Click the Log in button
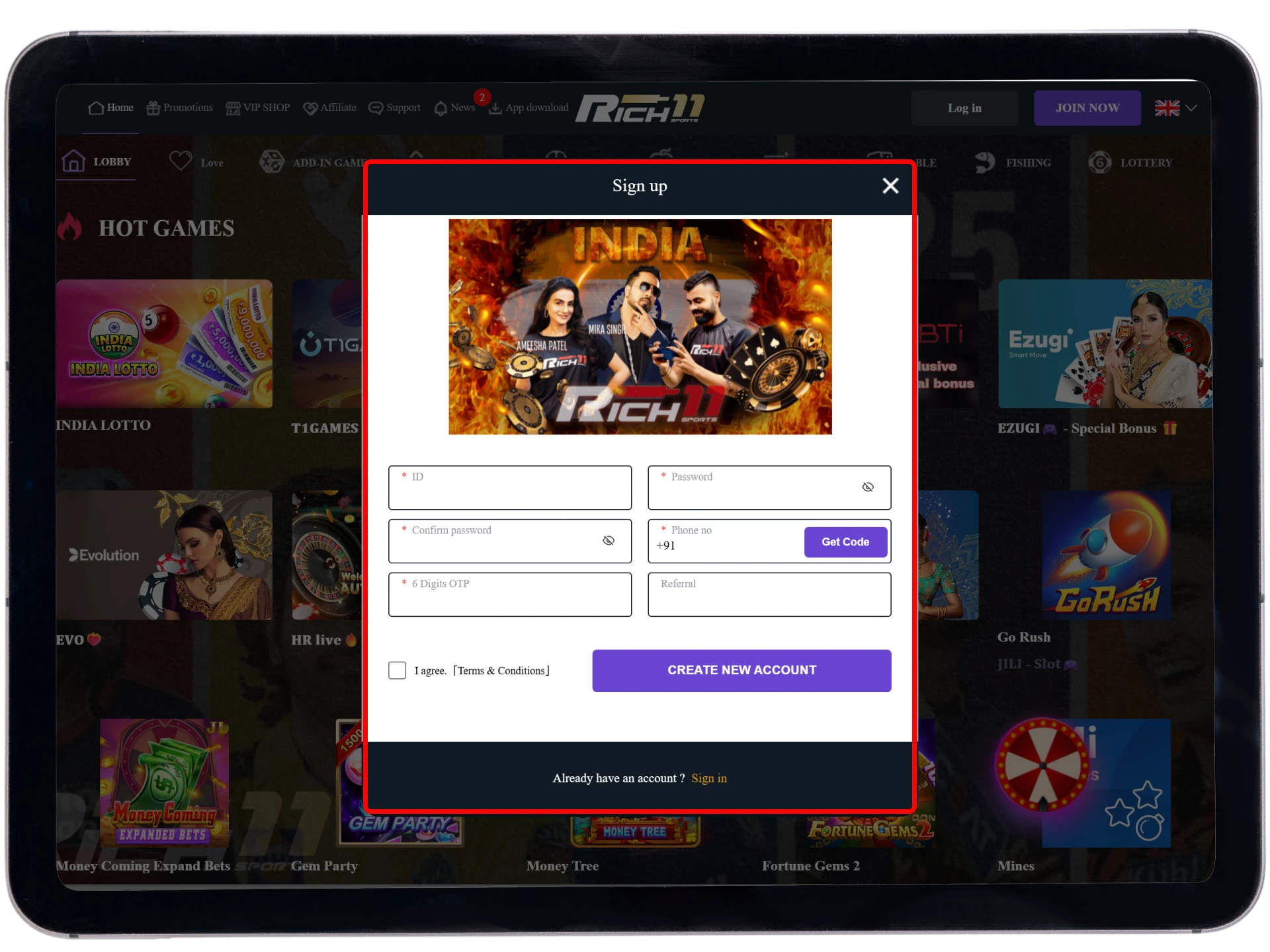Image resolution: width=1270 pixels, height=952 pixels. (x=964, y=108)
